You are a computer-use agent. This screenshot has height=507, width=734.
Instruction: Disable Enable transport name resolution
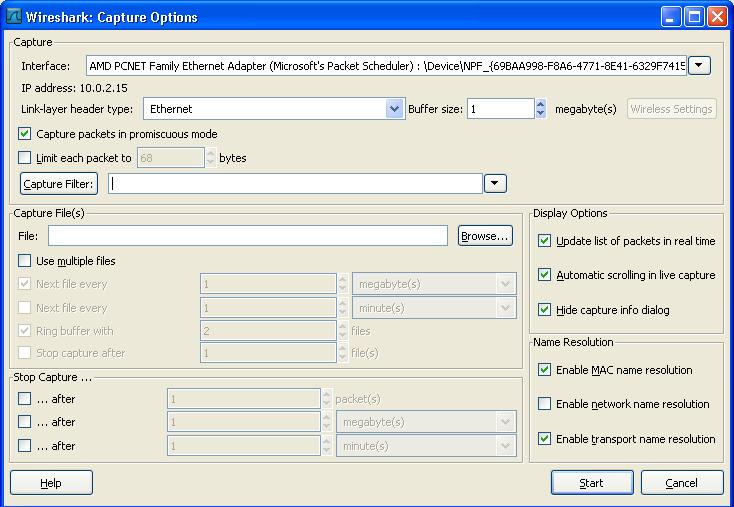pyautogui.click(x=544, y=439)
